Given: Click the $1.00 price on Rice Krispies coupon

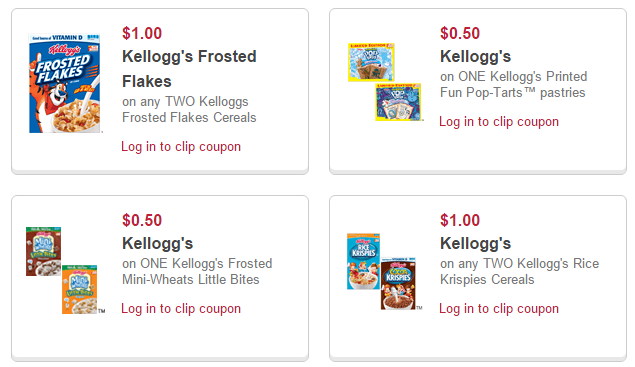Looking at the screenshot, I should click(460, 220).
